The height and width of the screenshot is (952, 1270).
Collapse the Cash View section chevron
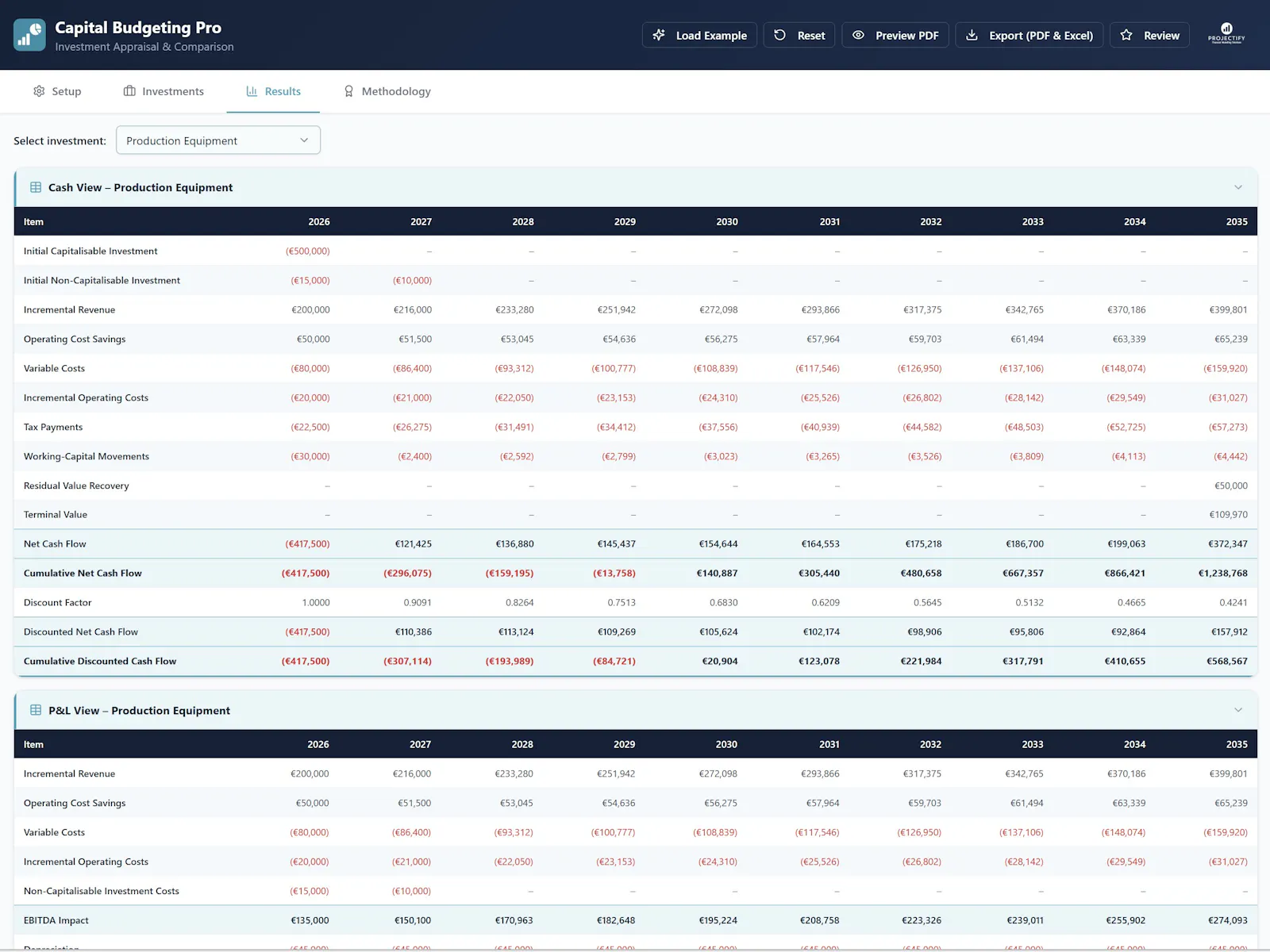[x=1238, y=187]
